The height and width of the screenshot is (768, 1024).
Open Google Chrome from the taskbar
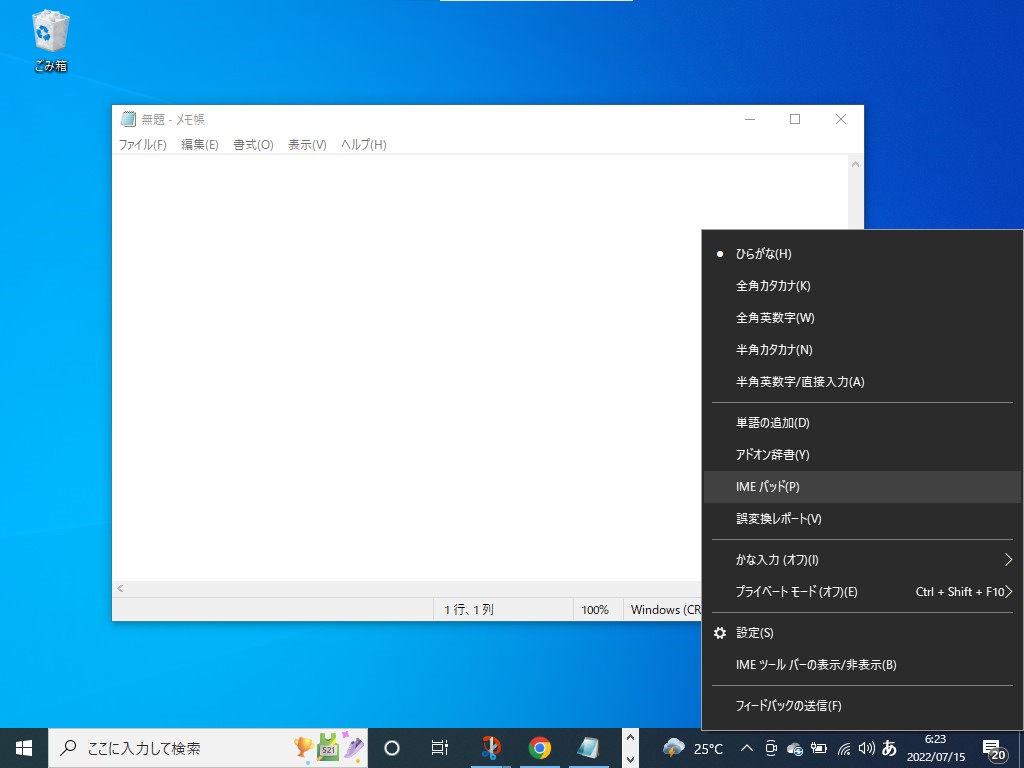[539, 747]
